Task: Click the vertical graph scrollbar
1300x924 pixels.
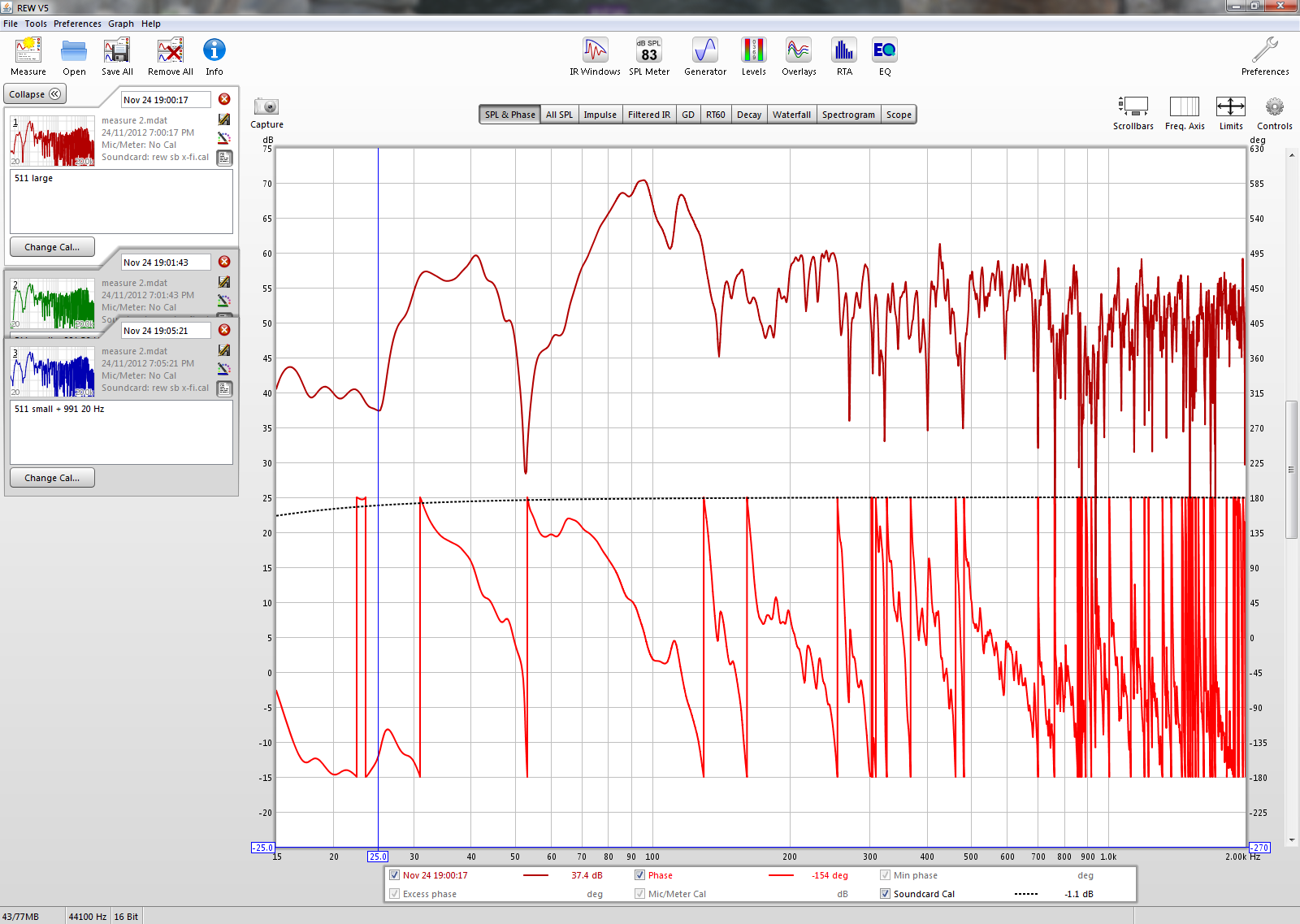Action: pyautogui.click(x=1291, y=470)
